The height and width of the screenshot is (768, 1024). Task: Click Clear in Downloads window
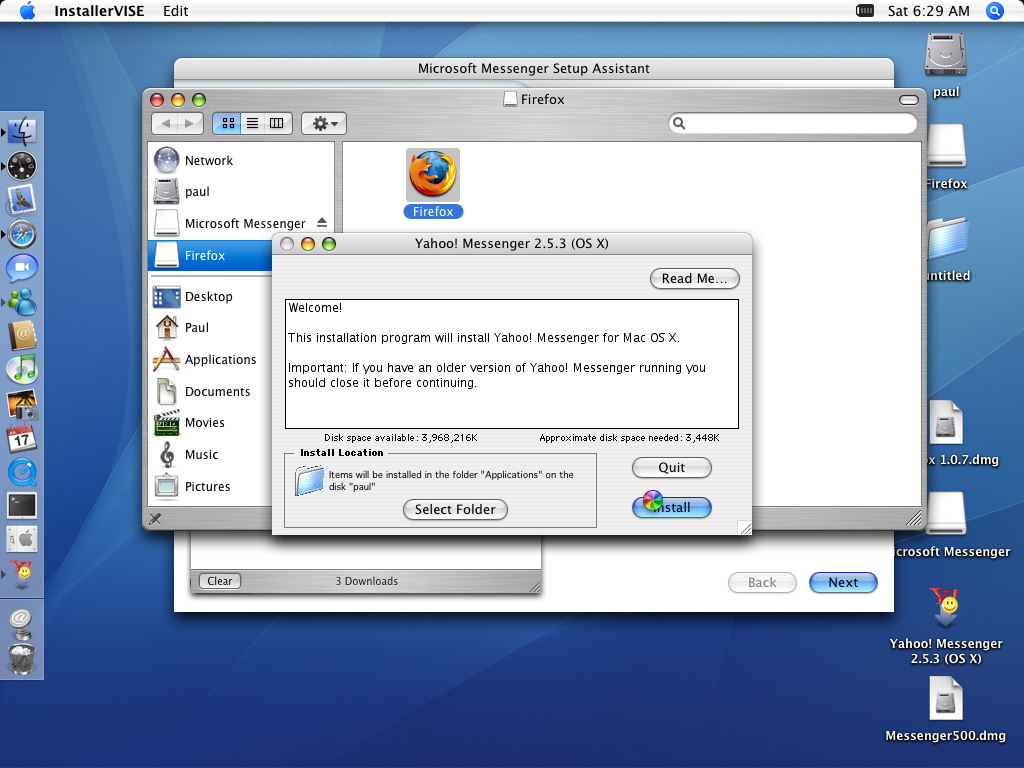(220, 581)
